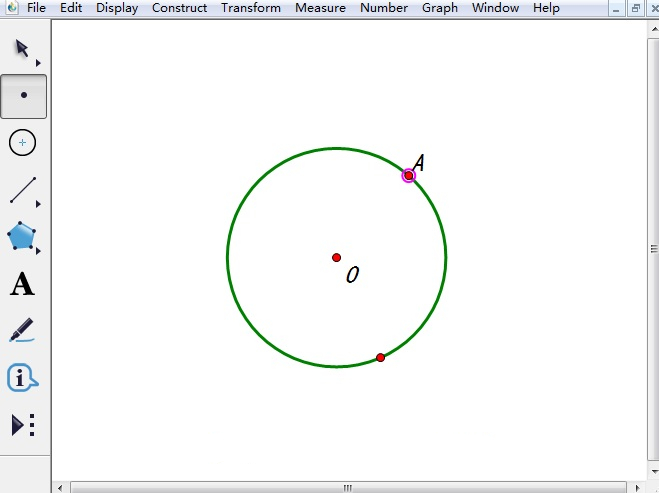The image size is (659, 493).
Task: Open the Transform menu
Action: 251,8
